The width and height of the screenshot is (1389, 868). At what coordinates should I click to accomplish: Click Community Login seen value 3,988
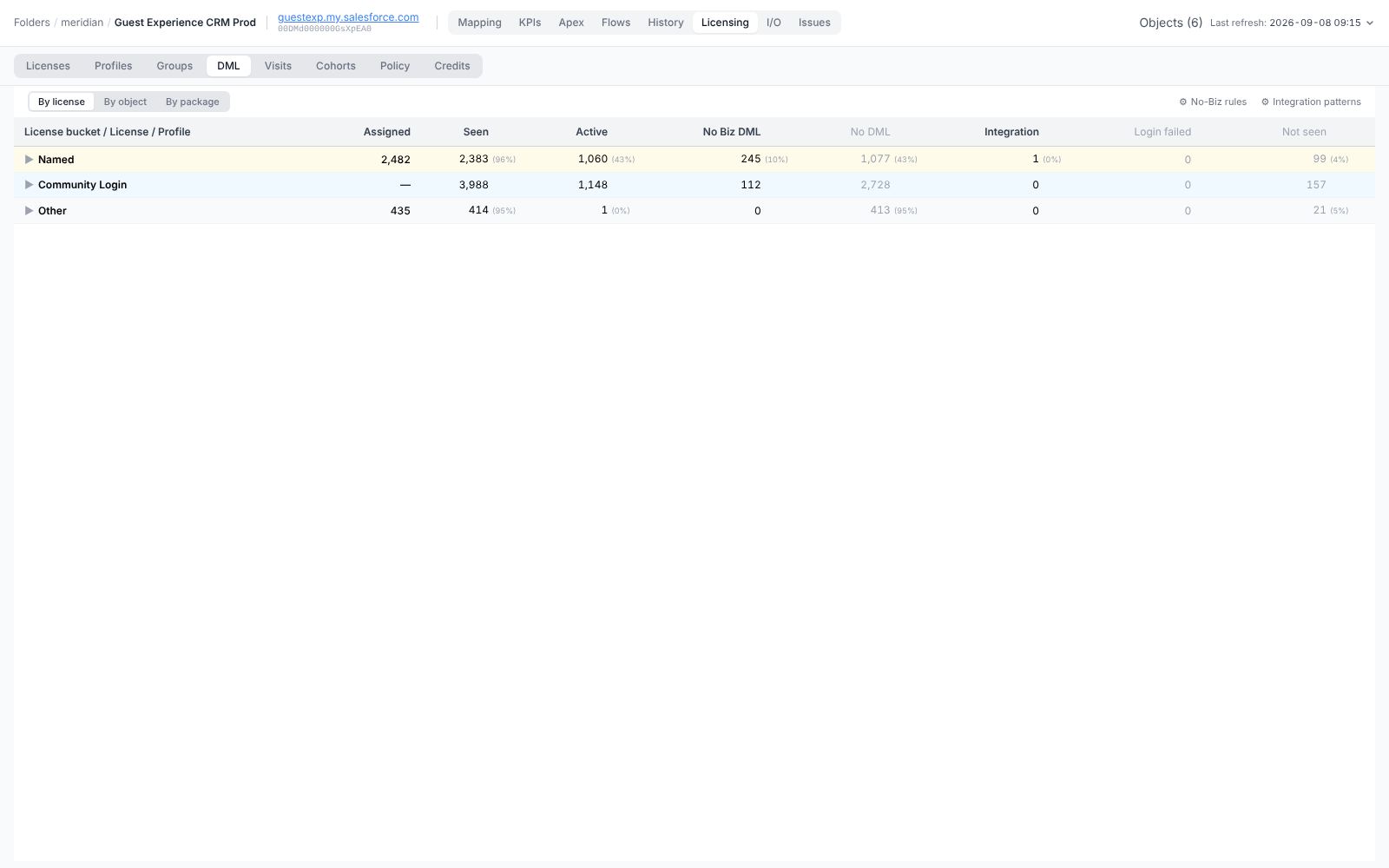pyautogui.click(x=473, y=185)
